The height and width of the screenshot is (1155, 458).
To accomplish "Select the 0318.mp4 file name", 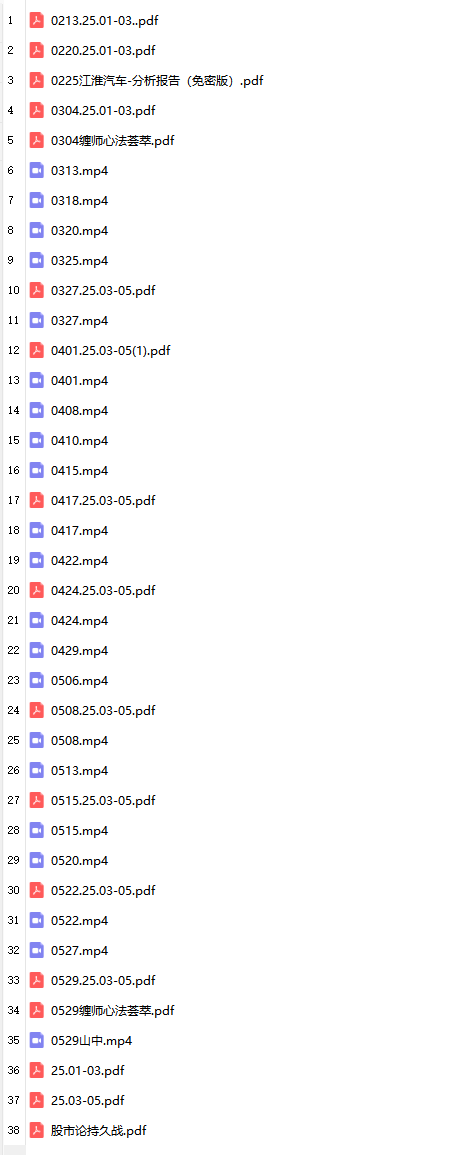I will [x=80, y=200].
